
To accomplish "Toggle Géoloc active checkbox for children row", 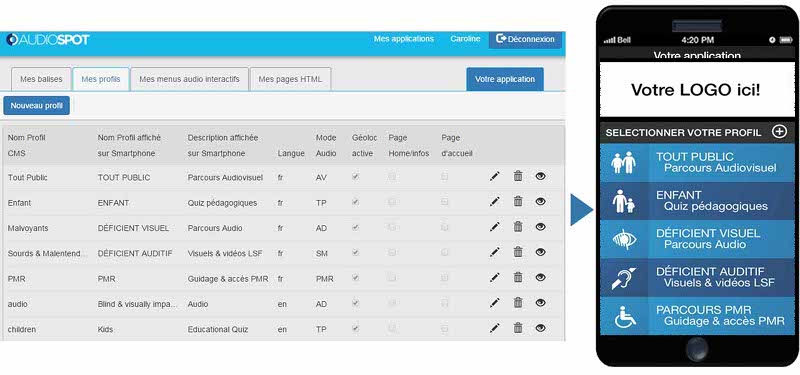I will point(356,328).
